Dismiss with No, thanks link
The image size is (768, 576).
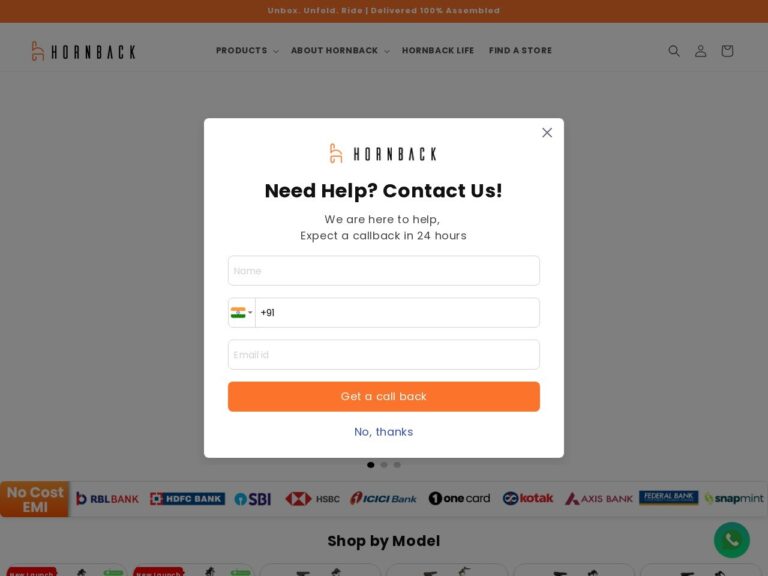(384, 432)
